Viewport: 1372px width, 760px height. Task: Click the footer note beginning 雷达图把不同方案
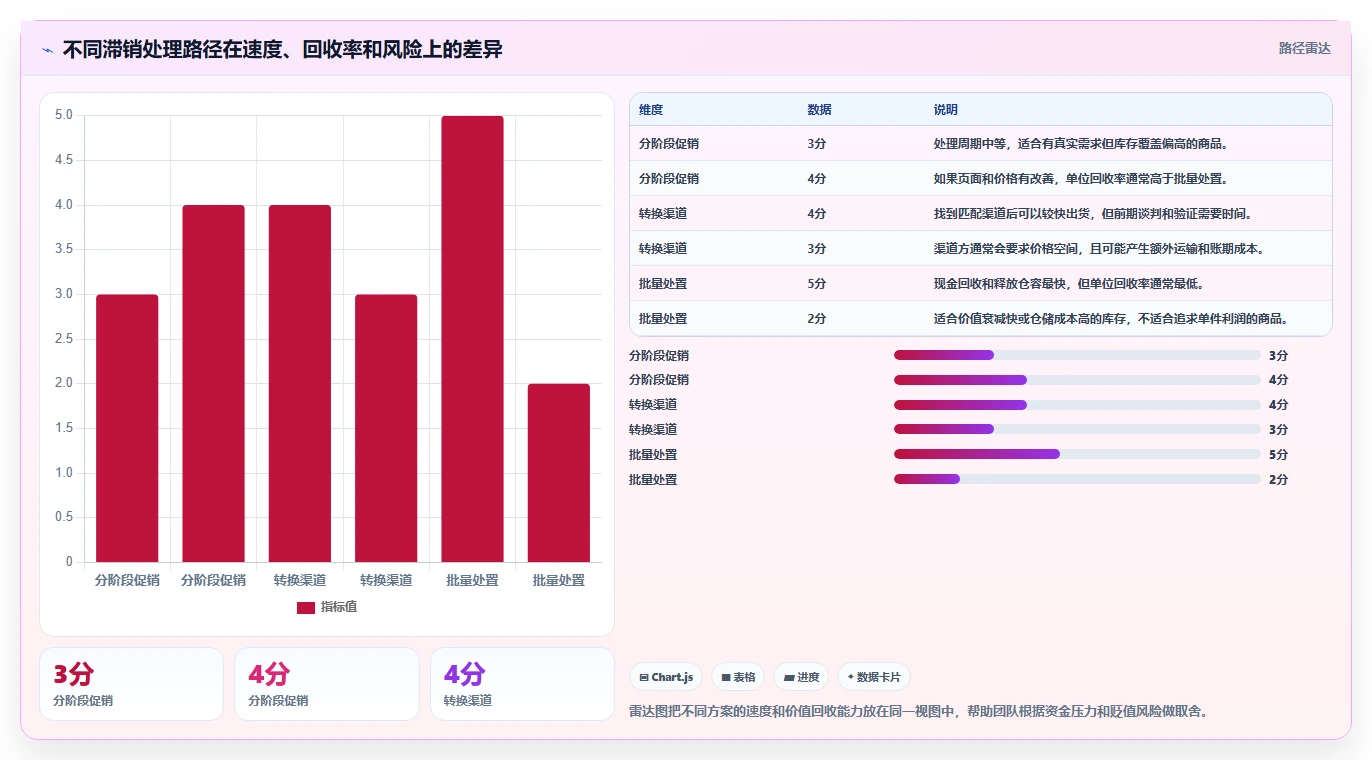pos(919,712)
